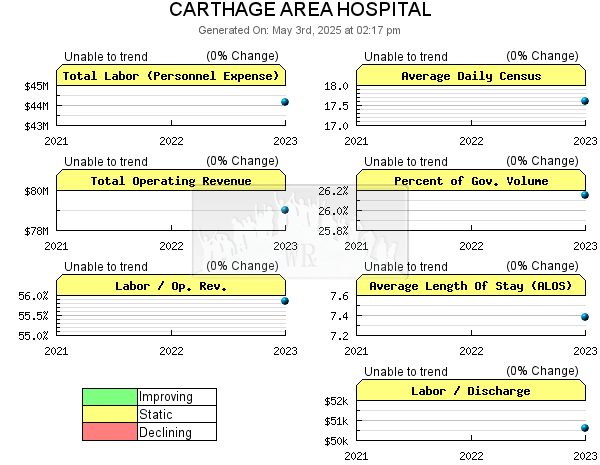Click the Average Length Of Stay data point
Image resolution: width=600 pixels, height=465 pixels.
pyautogui.click(x=585, y=317)
